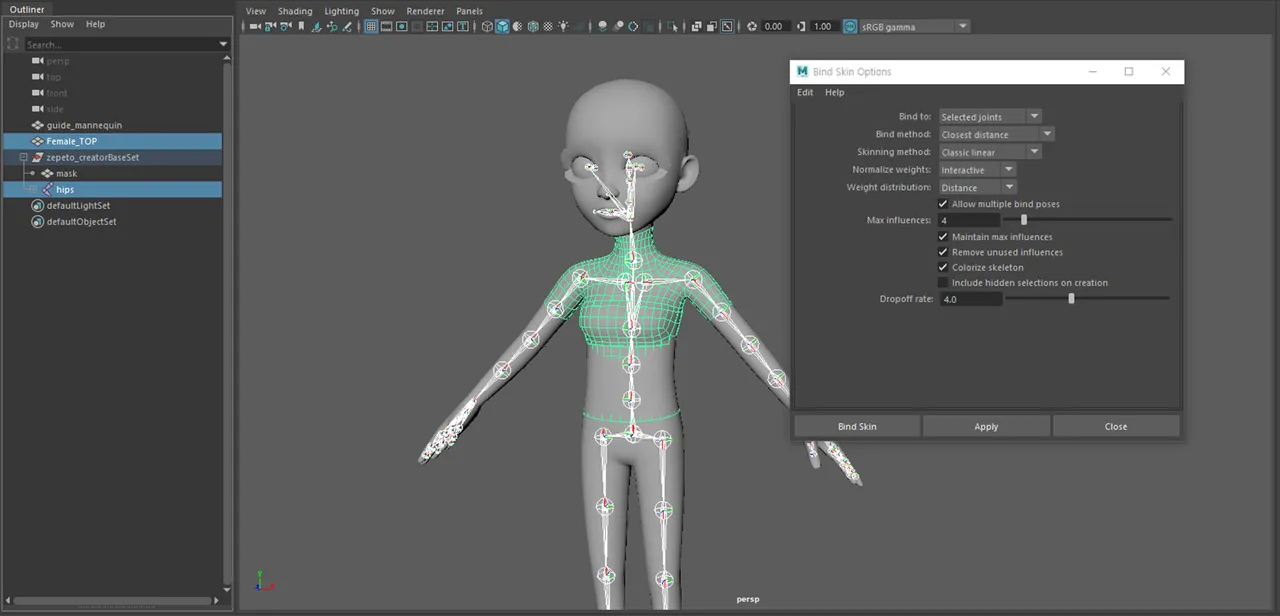This screenshot has height=616, width=1280.
Task: Toggle the grid display icon in viewport toolbar
Action: (x=370, y=27)
